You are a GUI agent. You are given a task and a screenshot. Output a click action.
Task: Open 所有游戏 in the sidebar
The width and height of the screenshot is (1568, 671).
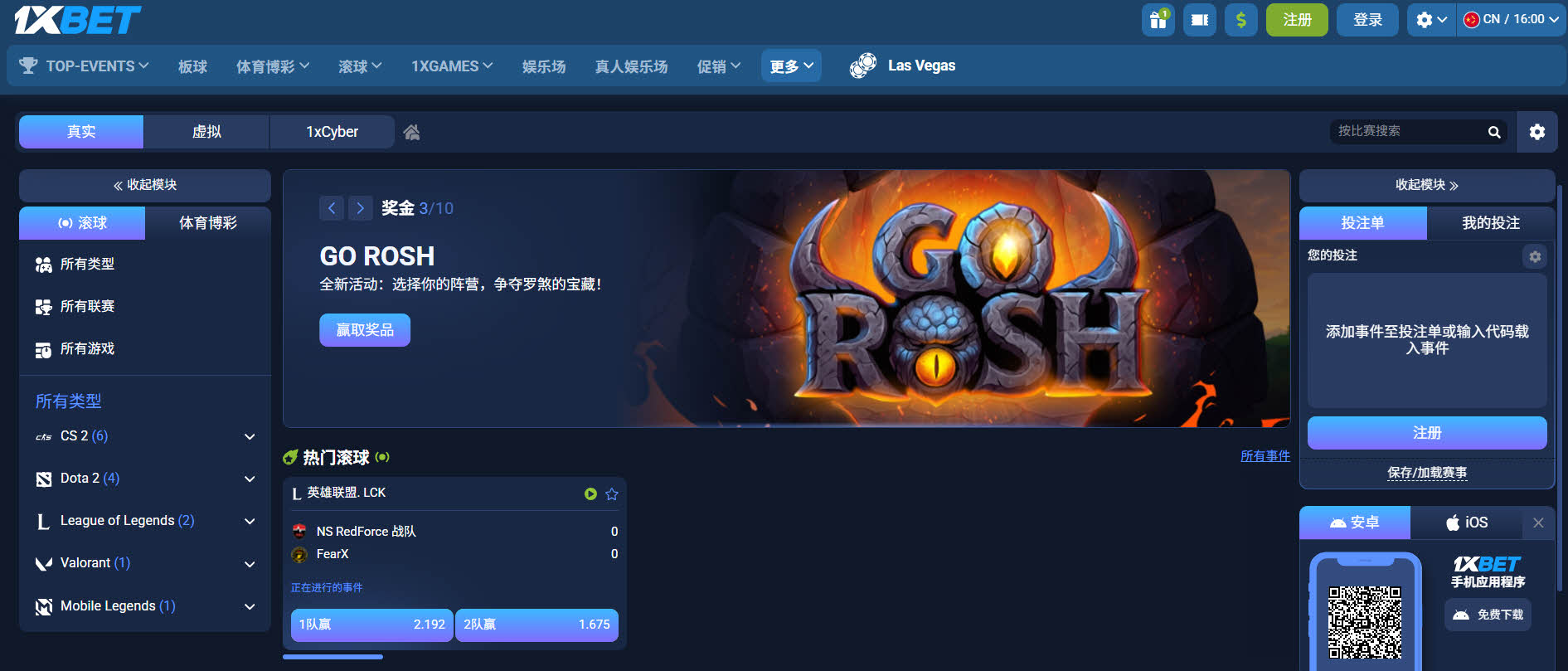click(87, 348)
